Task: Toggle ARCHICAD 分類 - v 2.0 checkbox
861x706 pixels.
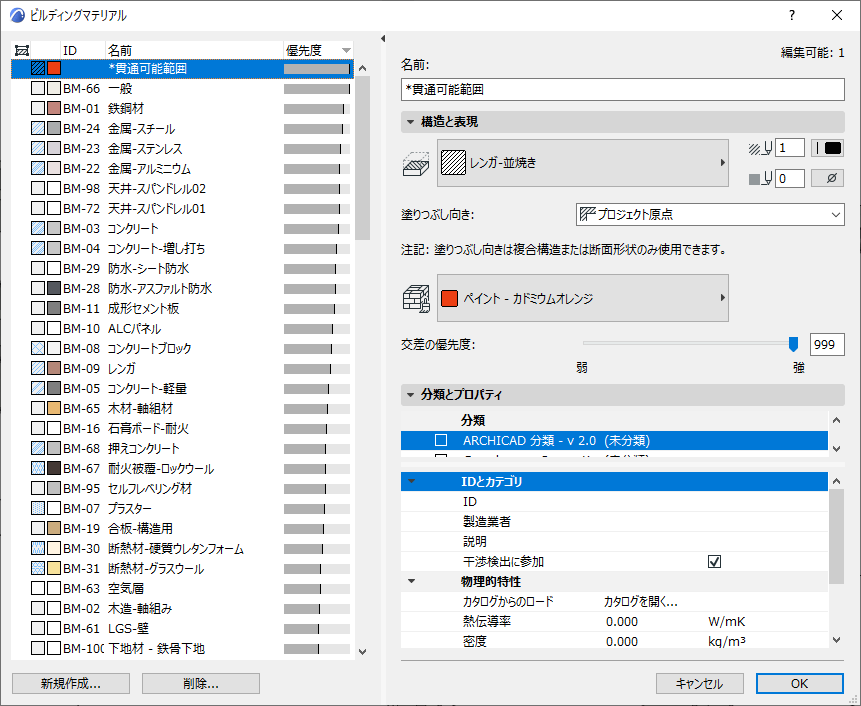Action: [x=441, y=440]
